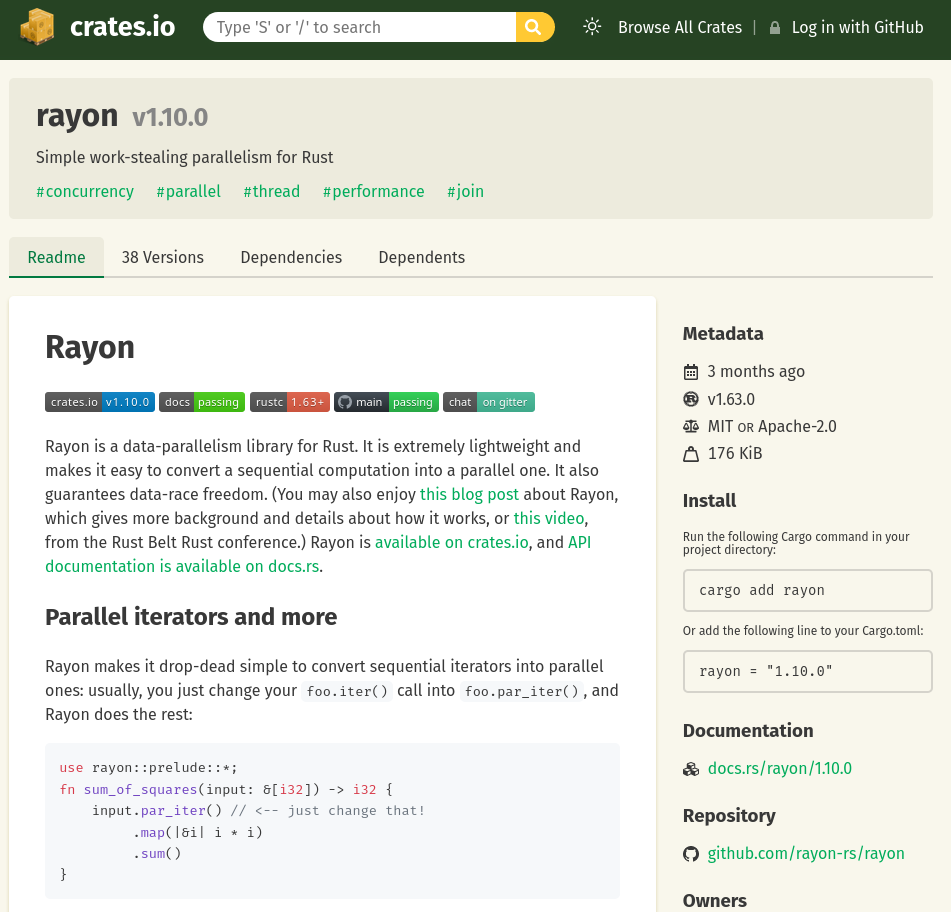This screenshot has height=912, width=951.
Task: Open the crates.io v1.10.0 badge
Action: coord(100,402)
